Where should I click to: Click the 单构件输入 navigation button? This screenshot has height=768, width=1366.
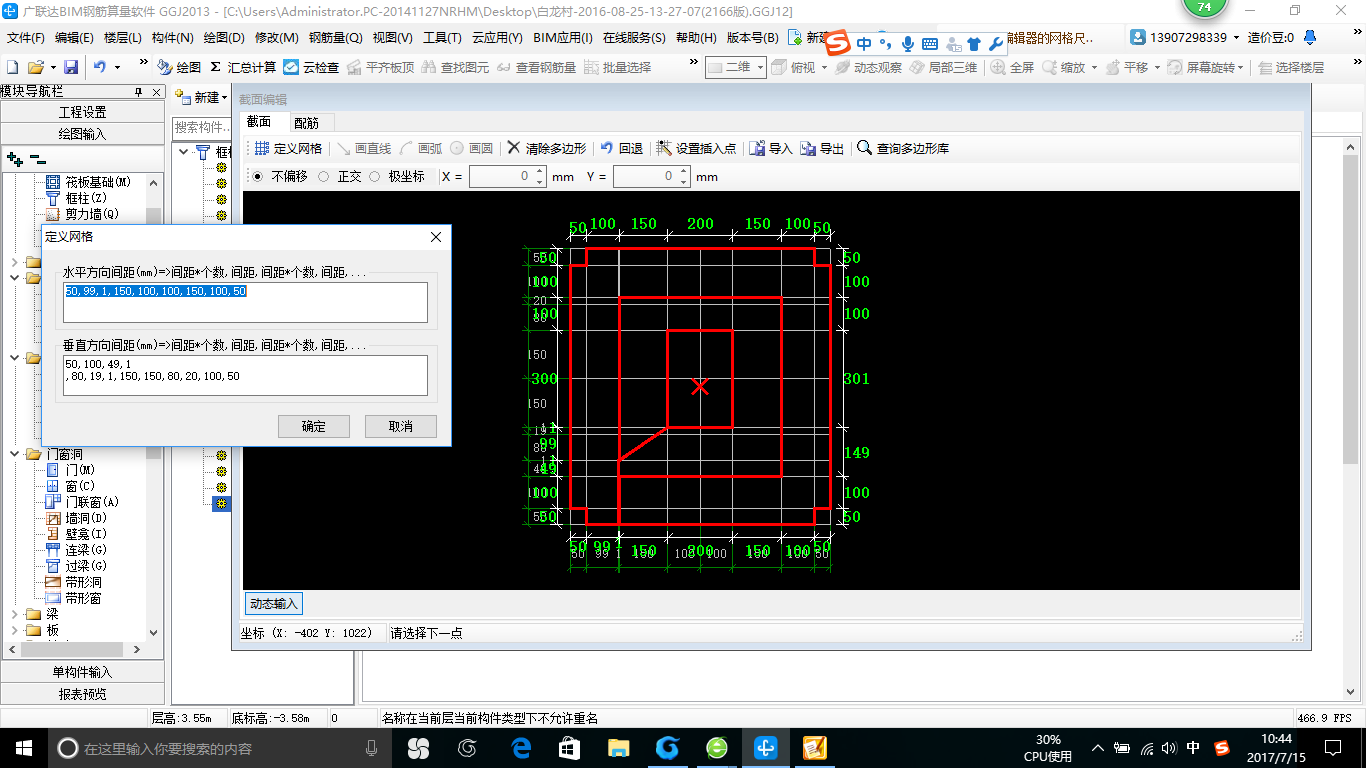tap(82, 672)
